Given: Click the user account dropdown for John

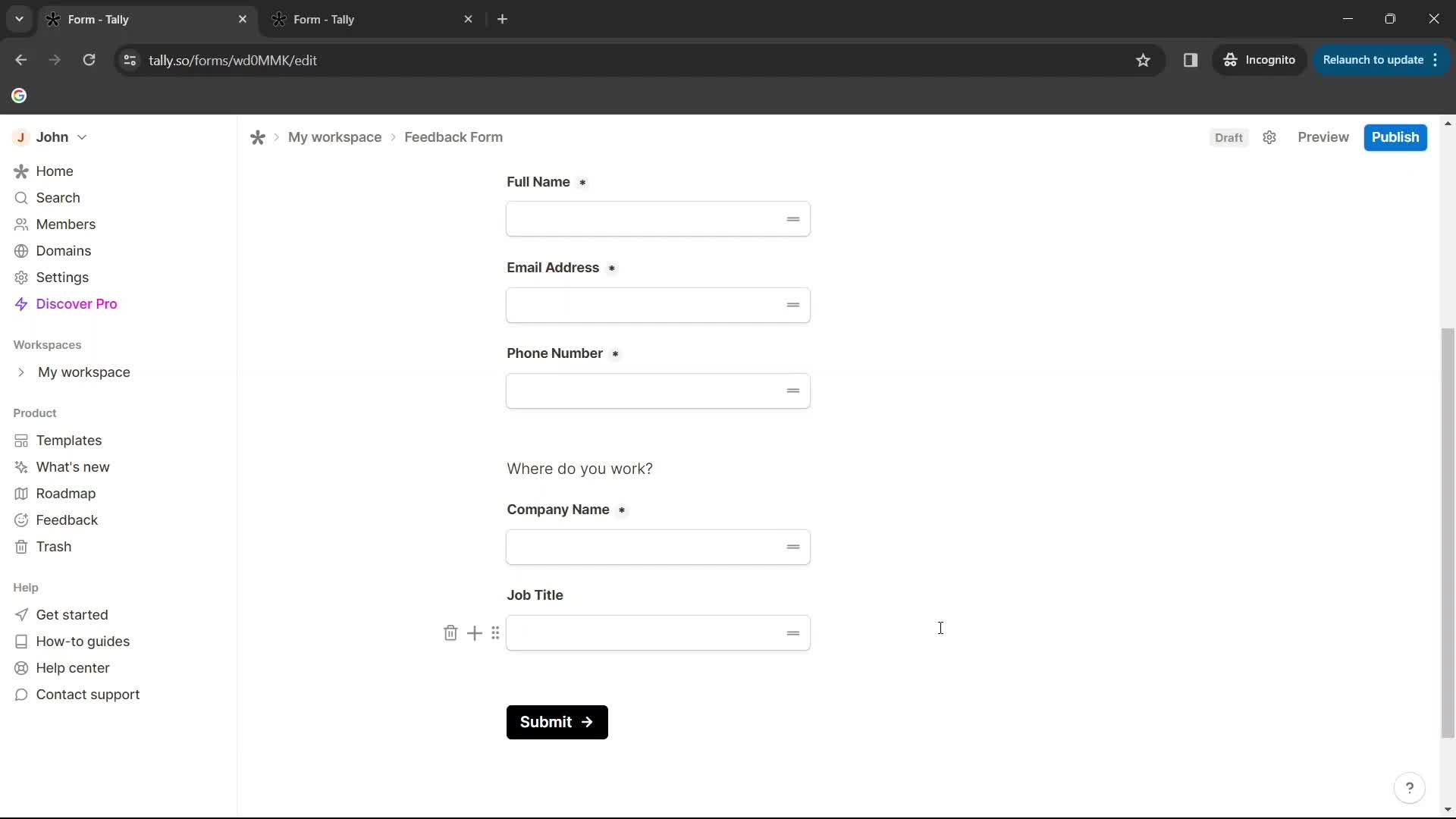Looking at the screenshot, I should coord(83,137).
